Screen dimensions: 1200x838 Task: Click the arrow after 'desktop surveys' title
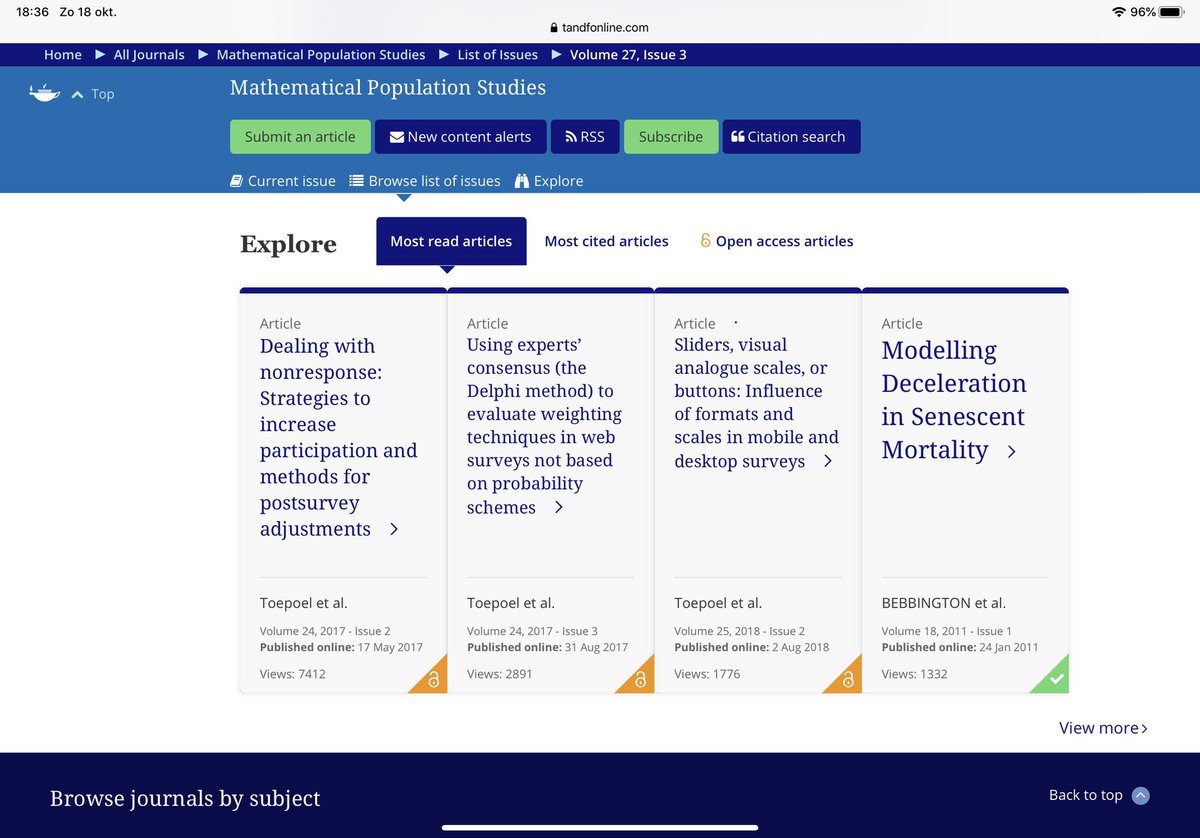828,461
